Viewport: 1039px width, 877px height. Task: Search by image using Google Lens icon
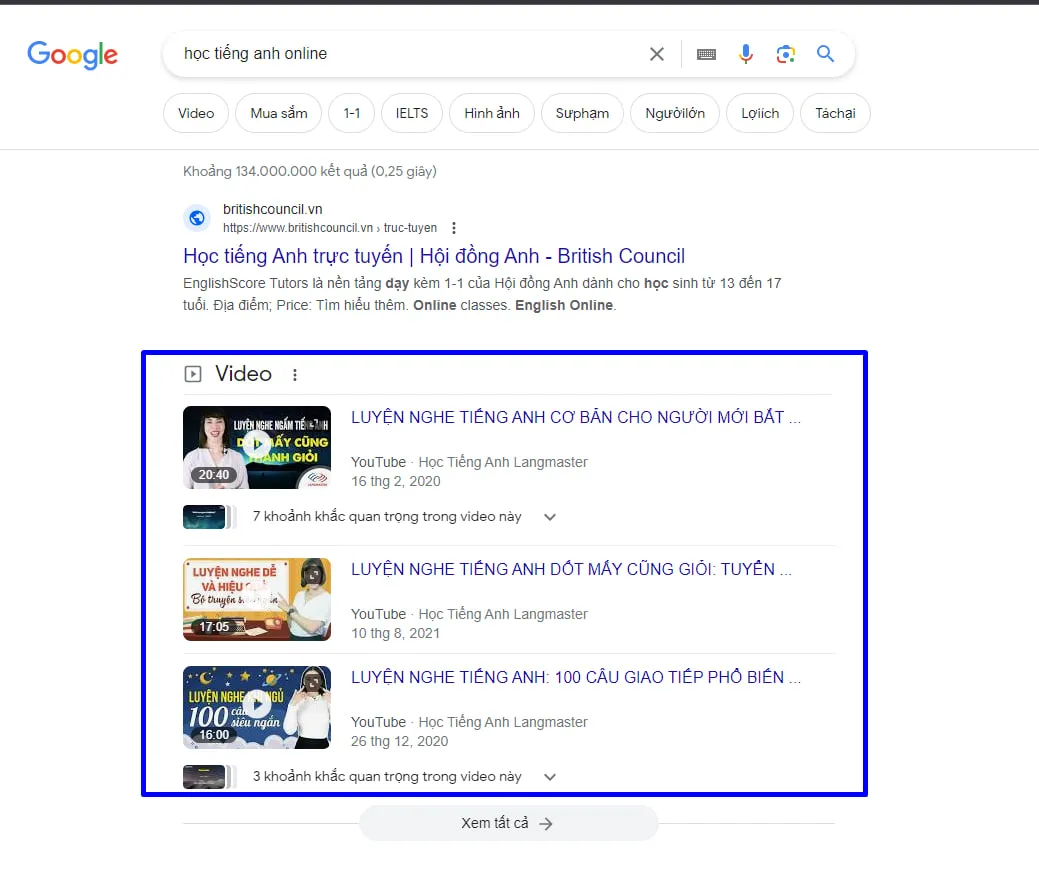click(x=786, y=54)
